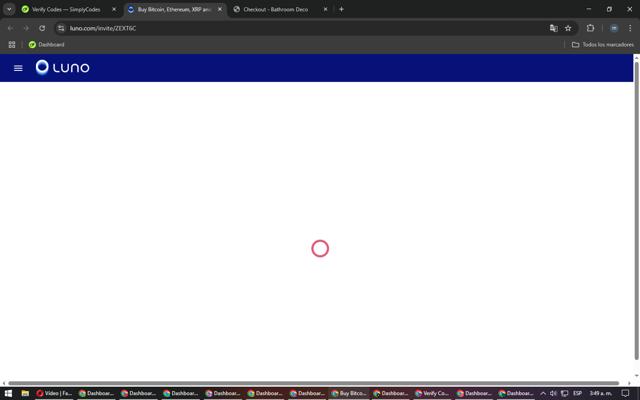Bookmark this page with the star icon
Screen dimensions: 640x400
568,28
